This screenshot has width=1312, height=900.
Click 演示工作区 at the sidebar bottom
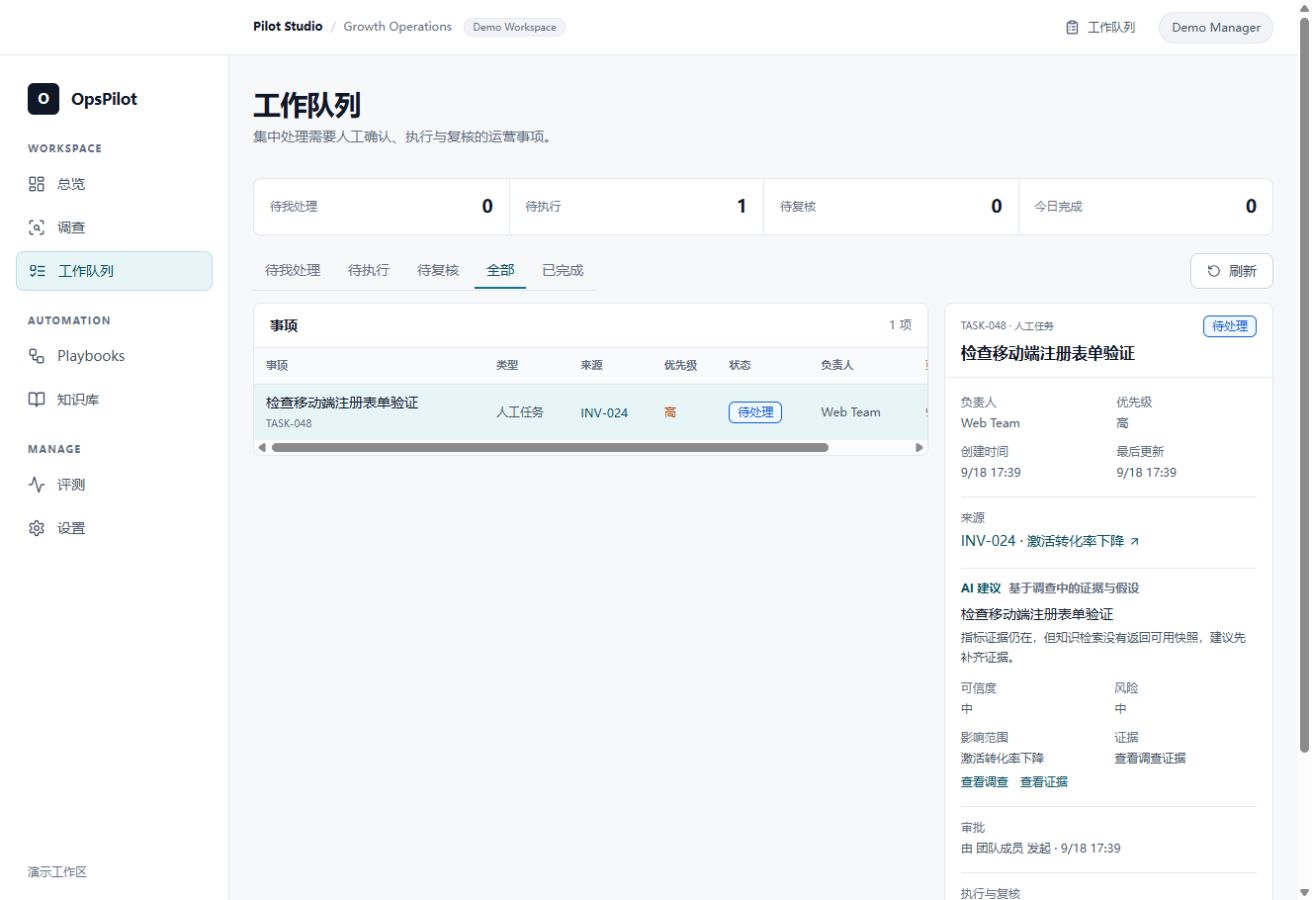pyautogui.click(x=57, y=872)
